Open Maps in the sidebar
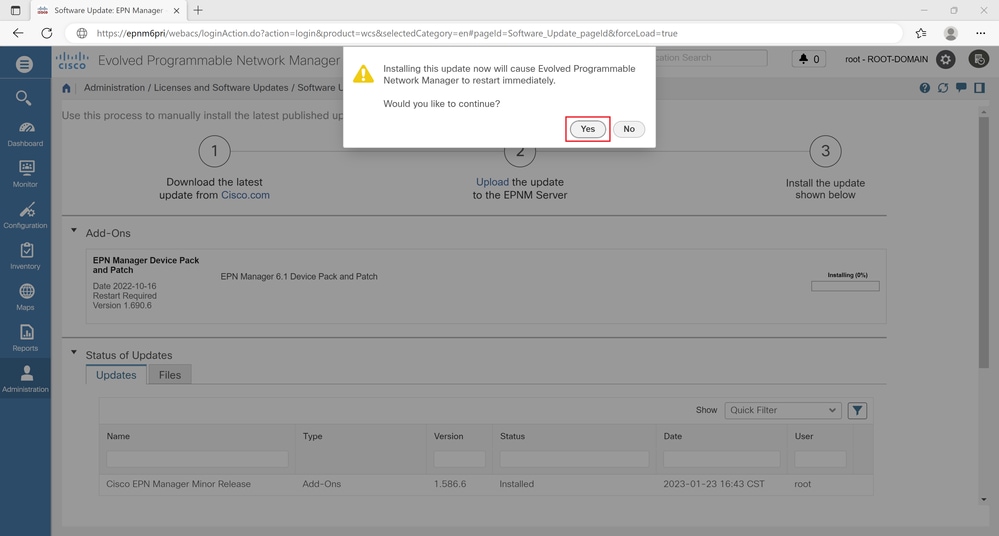The width and height of the screenshot is (999, 536). tap(25, 297)
